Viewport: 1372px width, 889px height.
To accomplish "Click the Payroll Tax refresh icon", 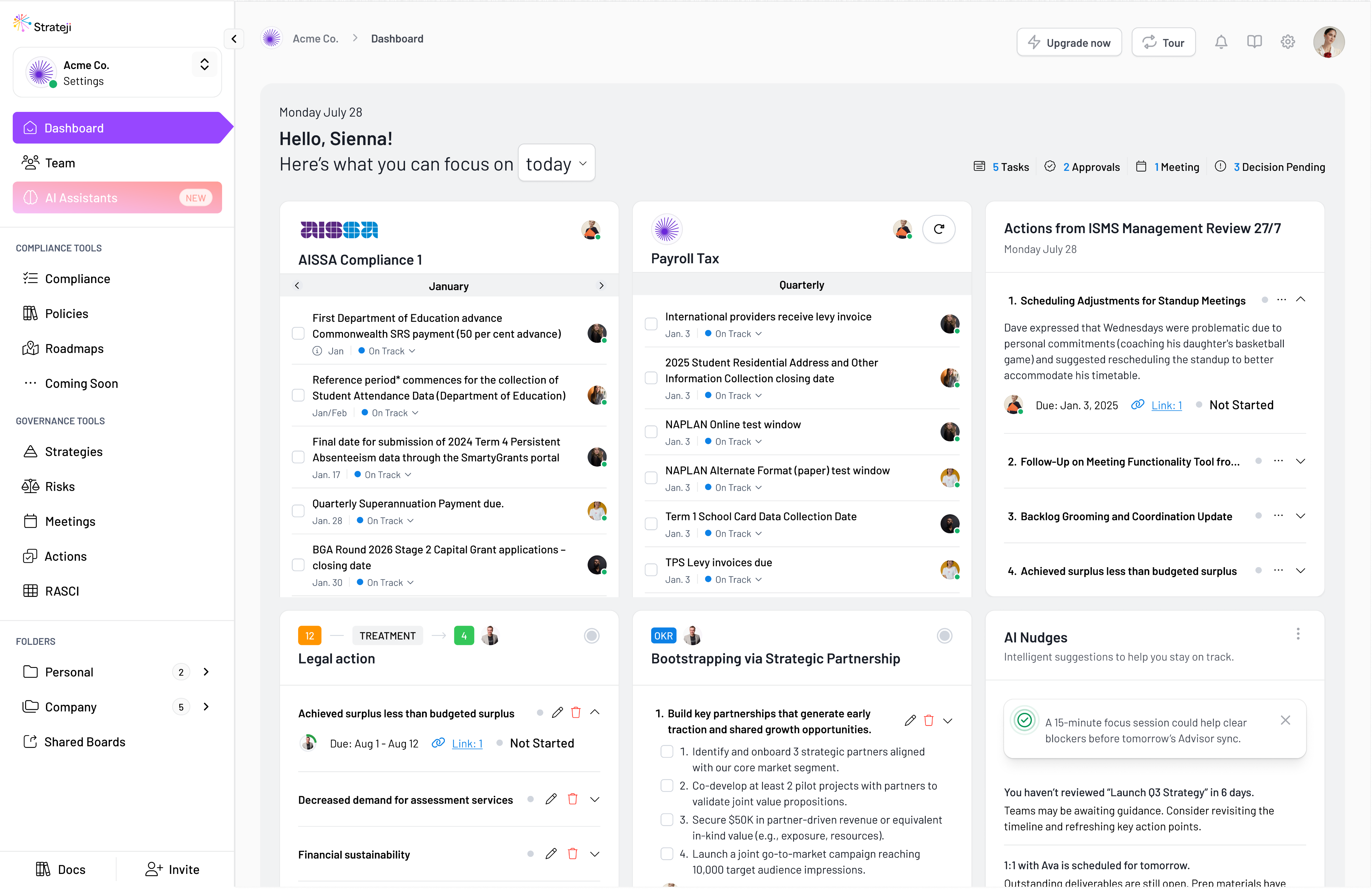I will click(939, 229).
